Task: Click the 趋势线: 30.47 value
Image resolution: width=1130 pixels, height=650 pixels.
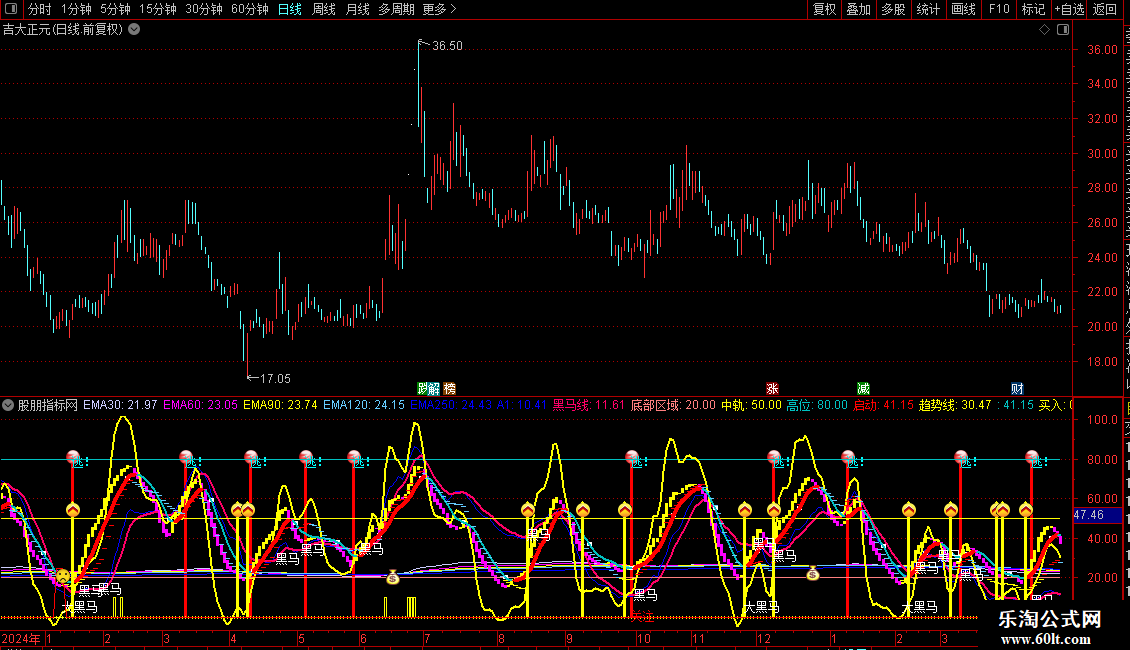Action: [x=956, y=405]
